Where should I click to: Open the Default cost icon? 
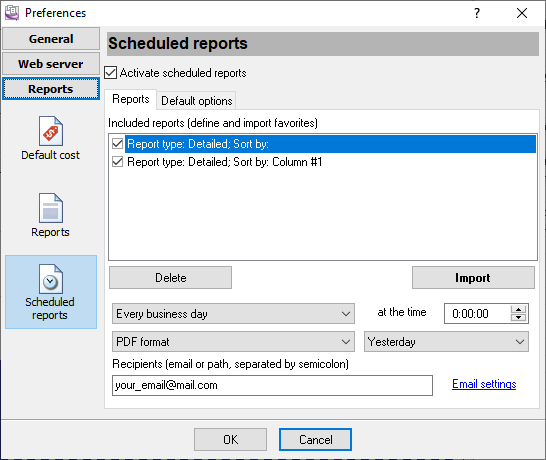pyautogui.click(x=51, y=131)
